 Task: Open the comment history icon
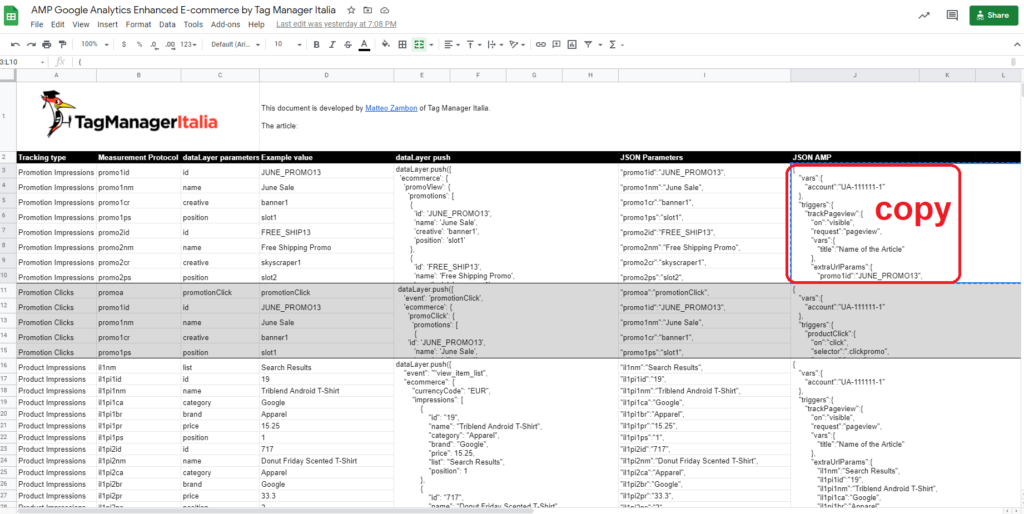click(x=952, y=16)
